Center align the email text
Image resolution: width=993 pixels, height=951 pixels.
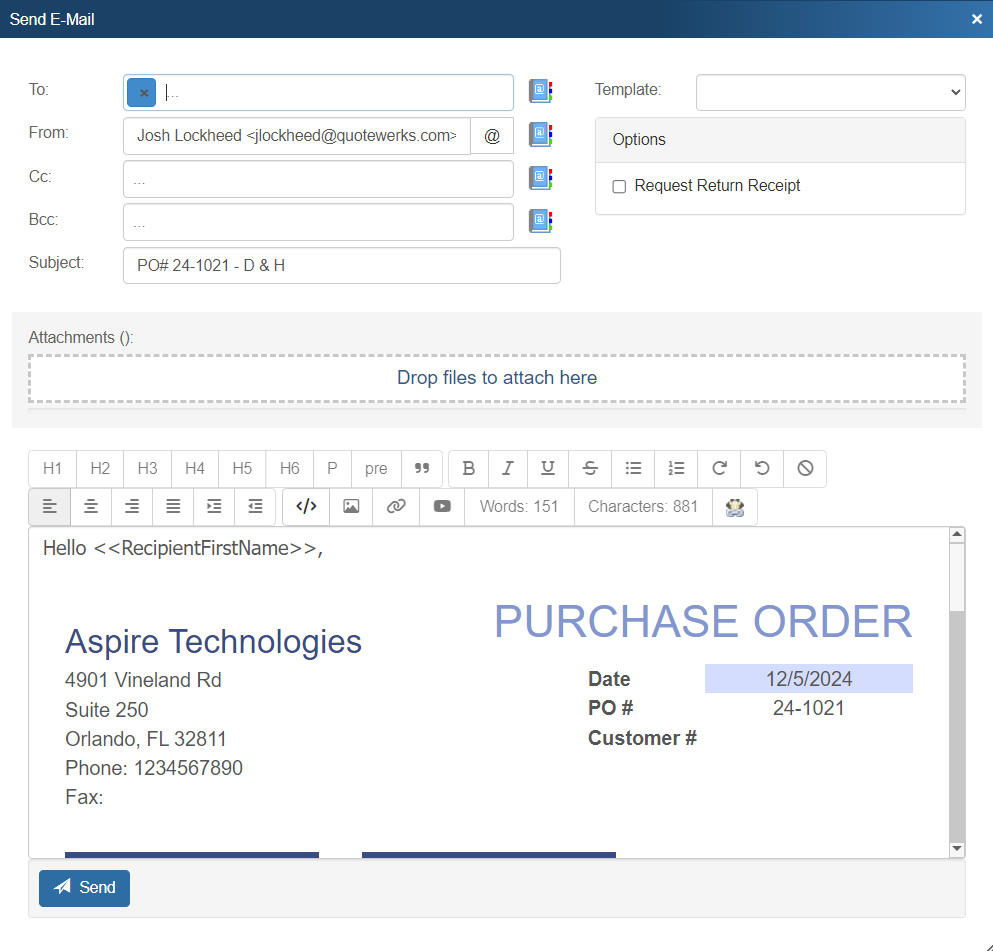[x=91, y=506]
